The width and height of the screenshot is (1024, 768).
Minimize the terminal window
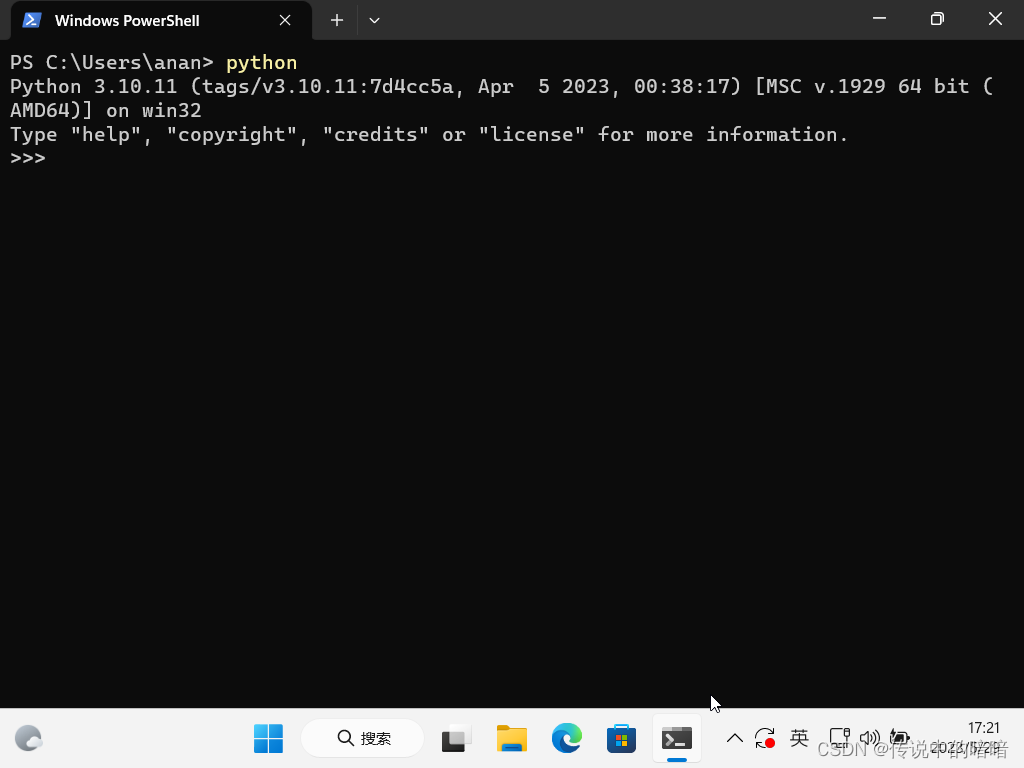point(880,19)
